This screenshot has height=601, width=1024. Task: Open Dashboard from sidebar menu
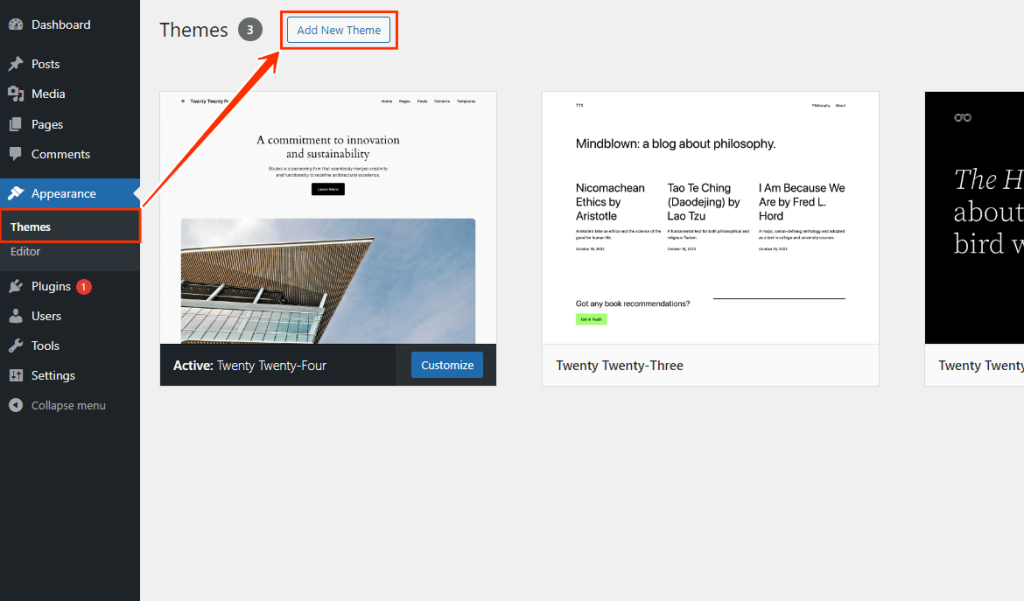tap(61, 25)
